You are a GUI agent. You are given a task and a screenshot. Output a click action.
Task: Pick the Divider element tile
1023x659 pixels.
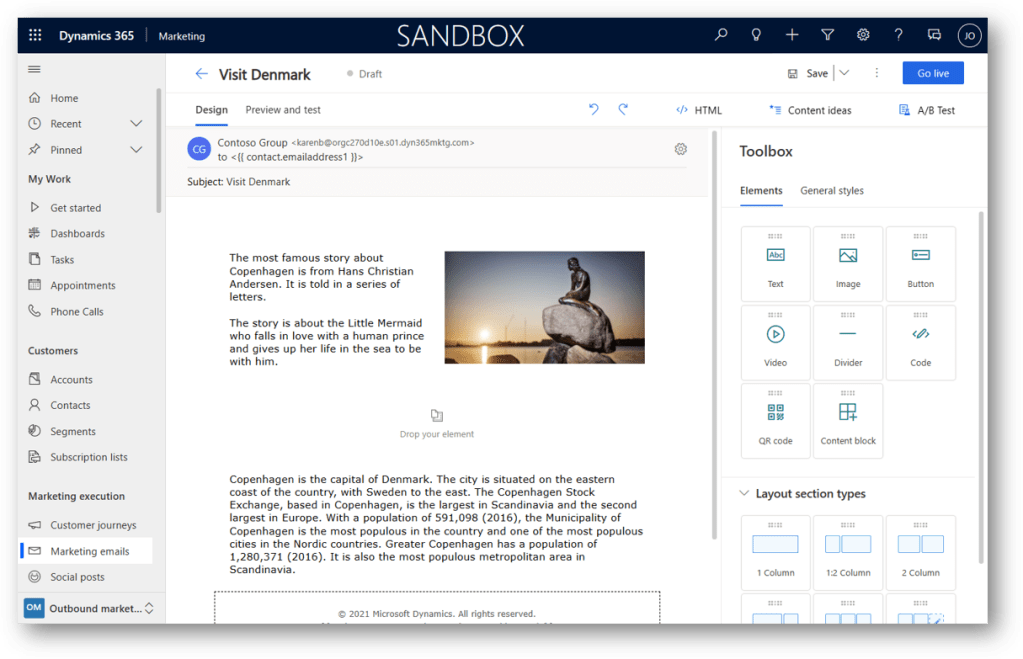pyautogui.click(x=848, y=343)
